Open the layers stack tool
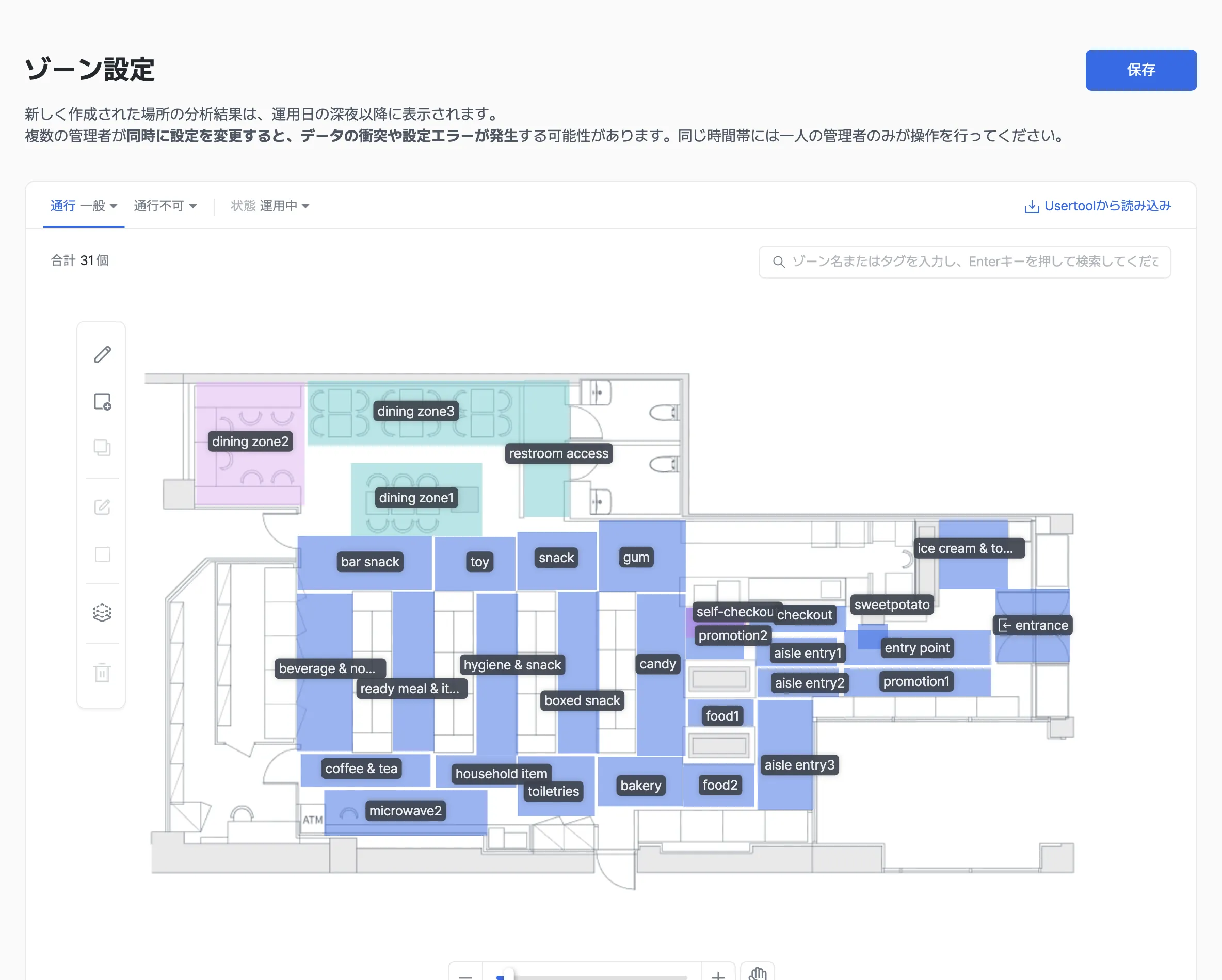This screenshot has width=1222, height=980. pyautogui.click(x=102, y=613)
